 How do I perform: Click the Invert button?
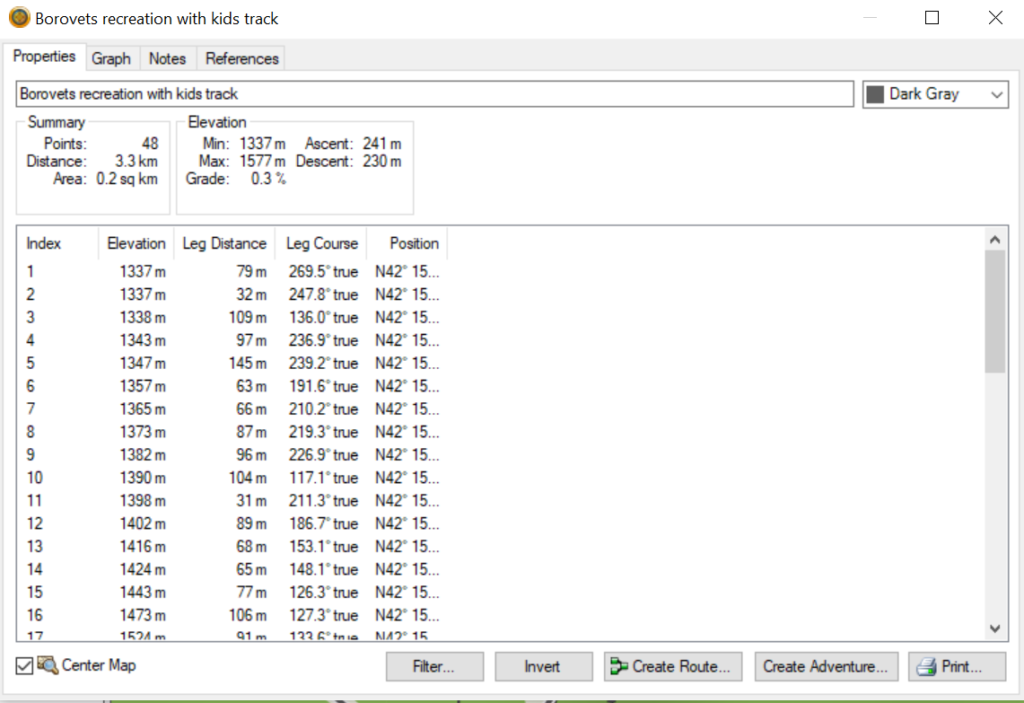542,667
